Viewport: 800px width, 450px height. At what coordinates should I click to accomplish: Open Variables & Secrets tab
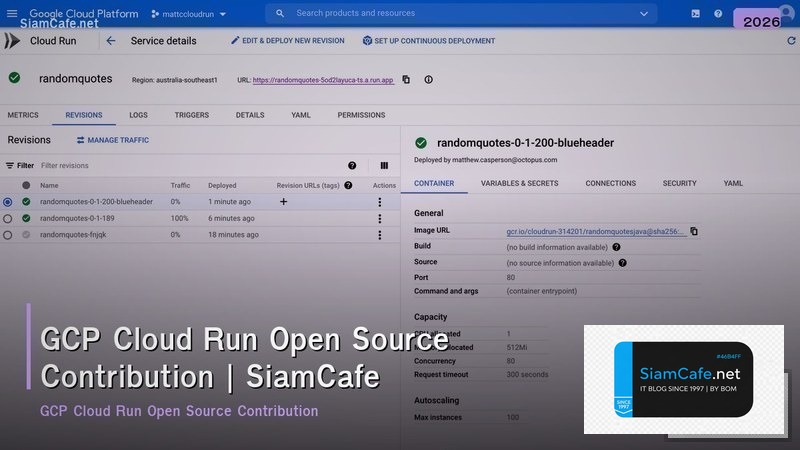[x=519, y=183]
